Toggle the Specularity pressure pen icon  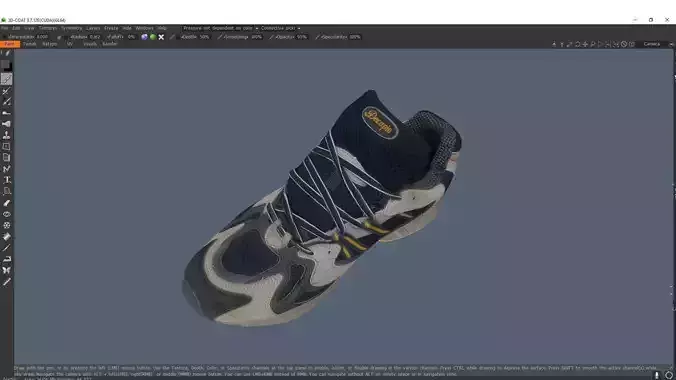317,37
